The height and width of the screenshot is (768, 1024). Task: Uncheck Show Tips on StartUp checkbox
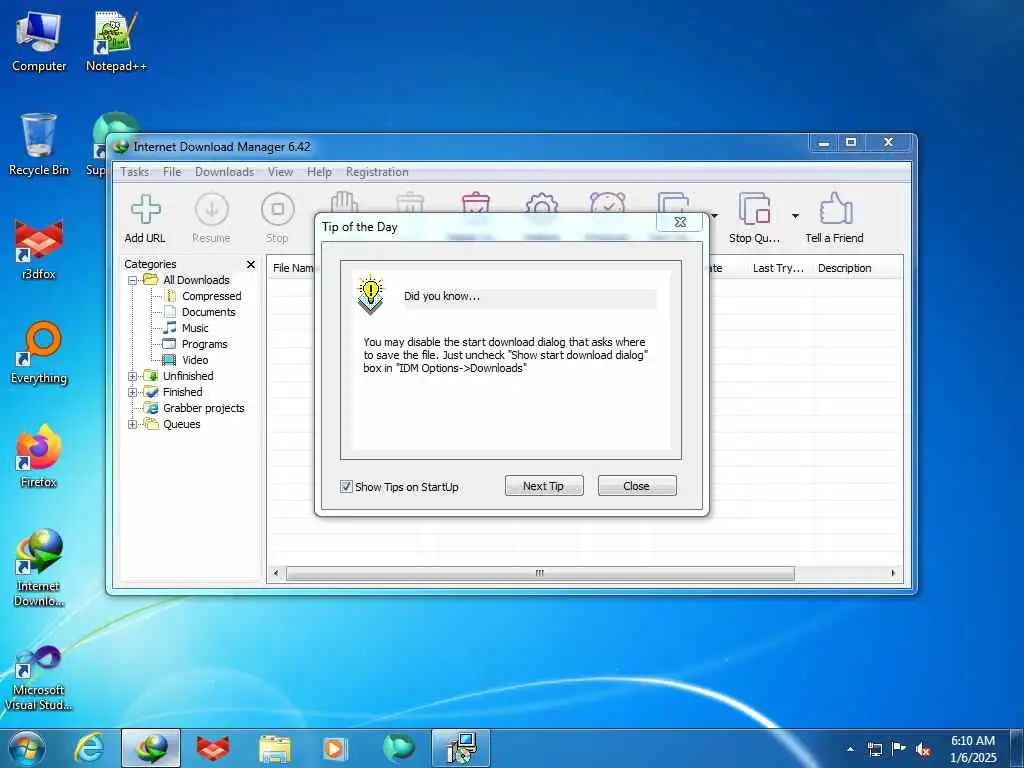(346, 487)
